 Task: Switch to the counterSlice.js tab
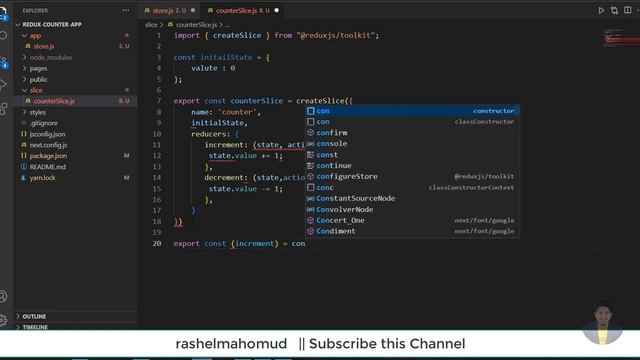click(x=242, y=11)
